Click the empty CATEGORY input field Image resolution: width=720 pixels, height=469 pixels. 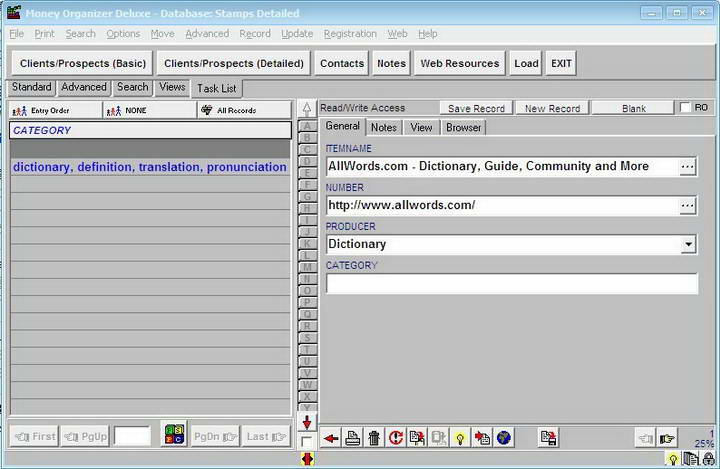coord(512,283)
